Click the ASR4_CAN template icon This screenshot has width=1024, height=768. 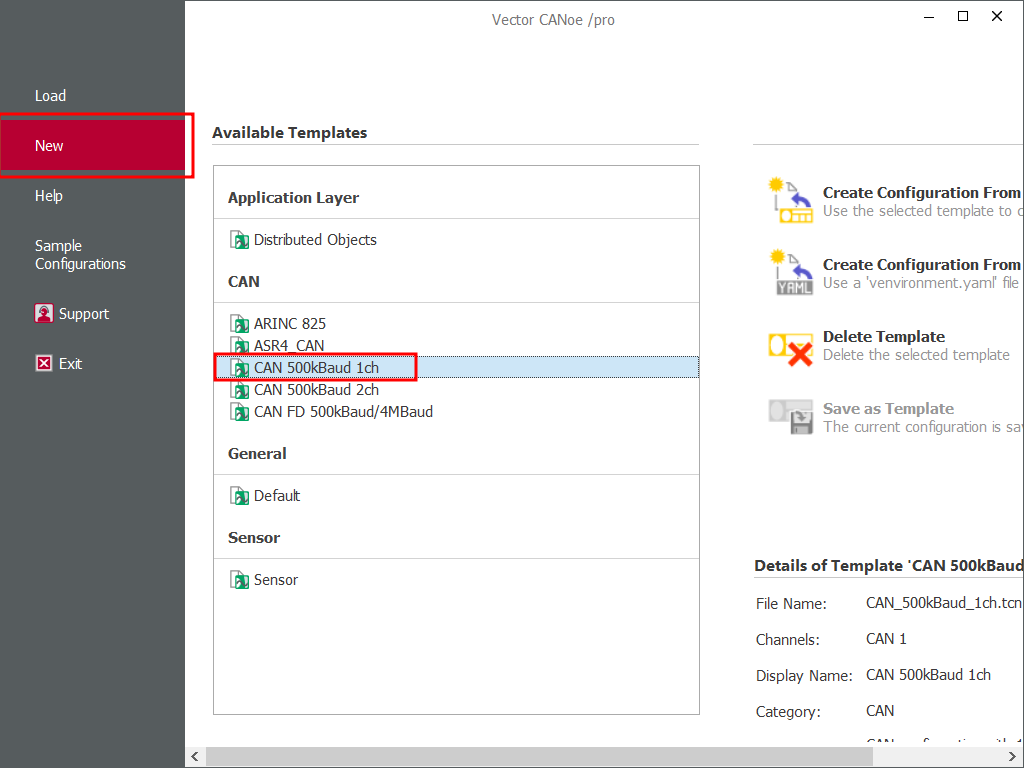coord(240,345)
